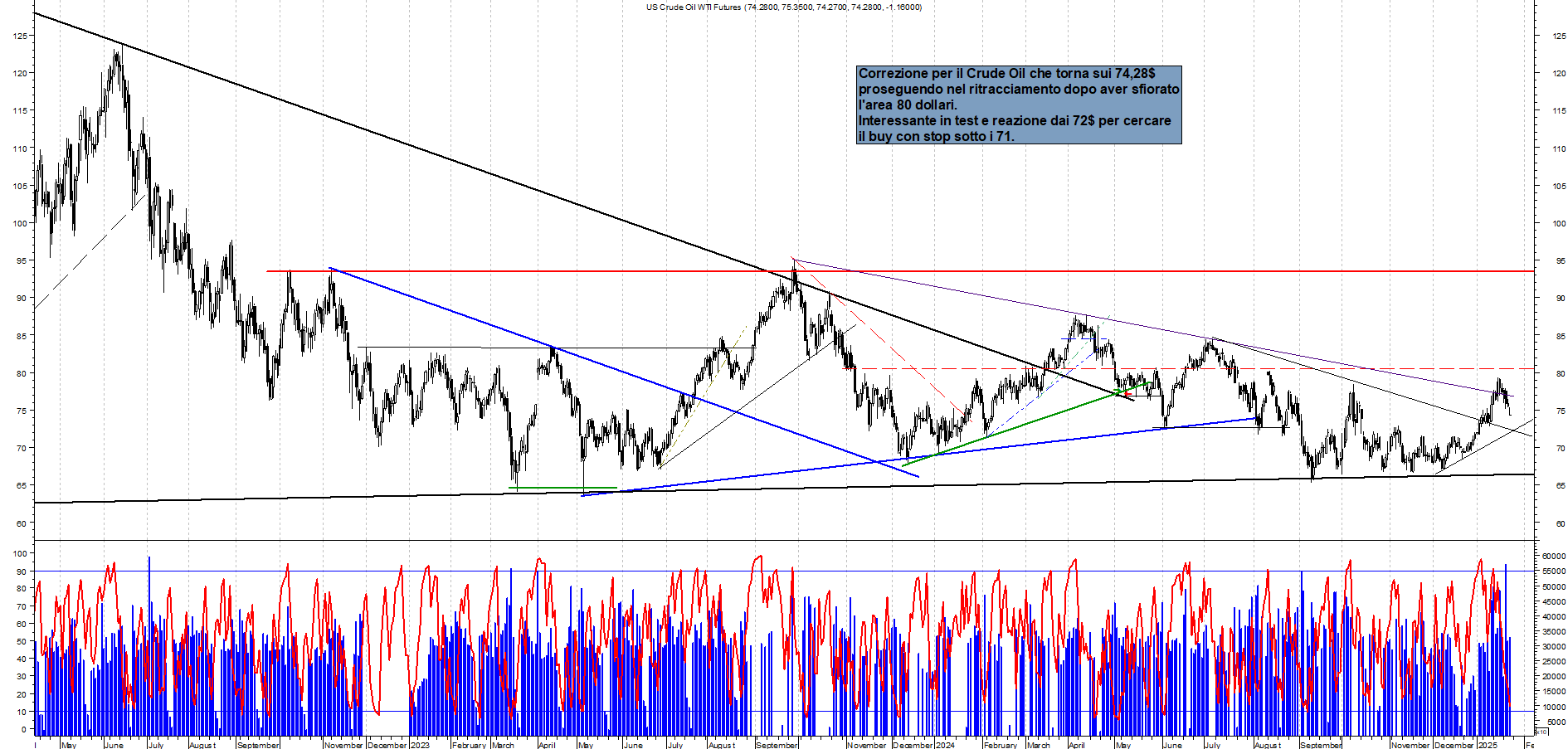Click the oscillator 50 level label on left
1568x749 pixels.
click(22, 641)
